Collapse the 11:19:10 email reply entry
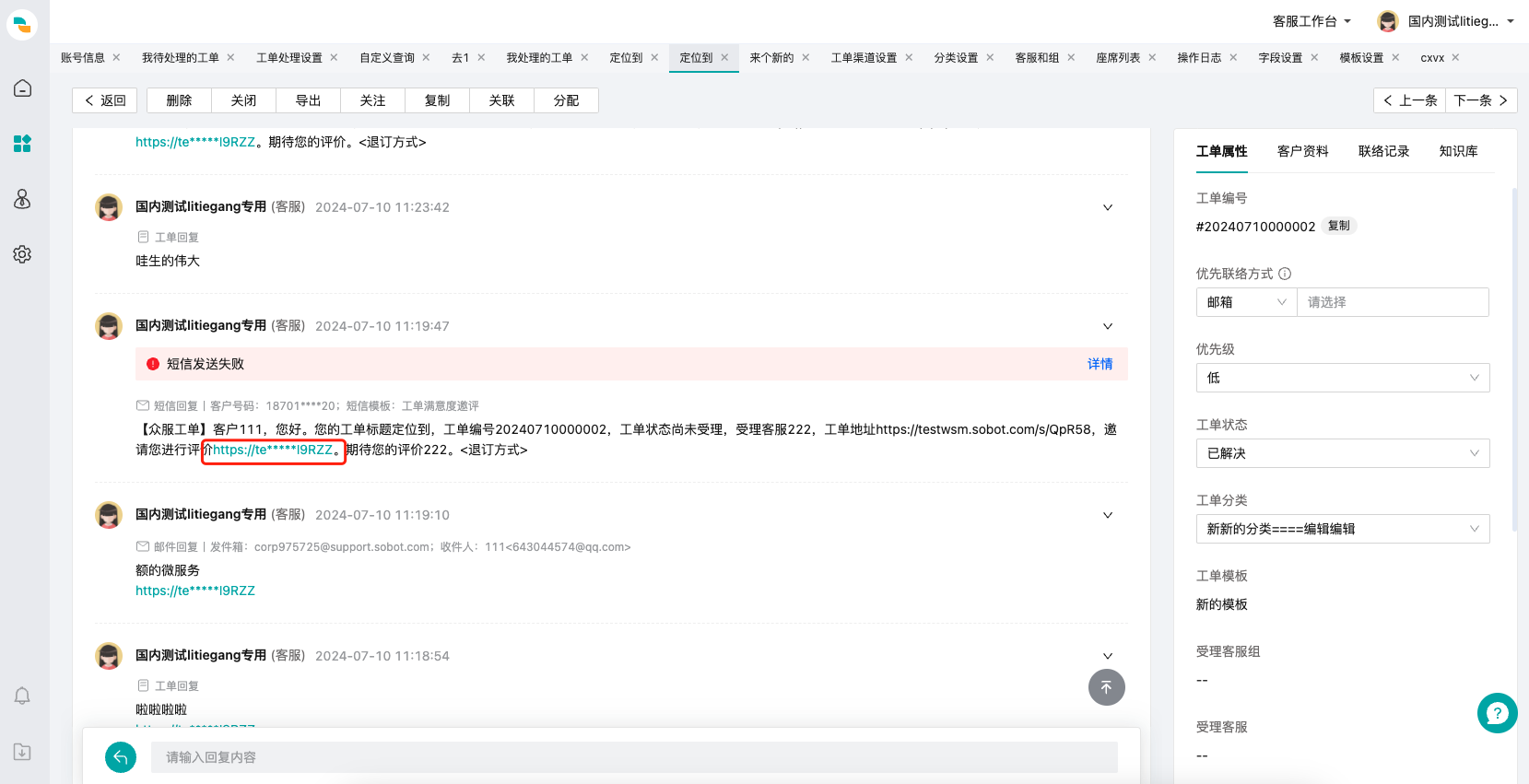Image resolution: width=1529 pixels, height=784 pixels. coord(1108,515)
